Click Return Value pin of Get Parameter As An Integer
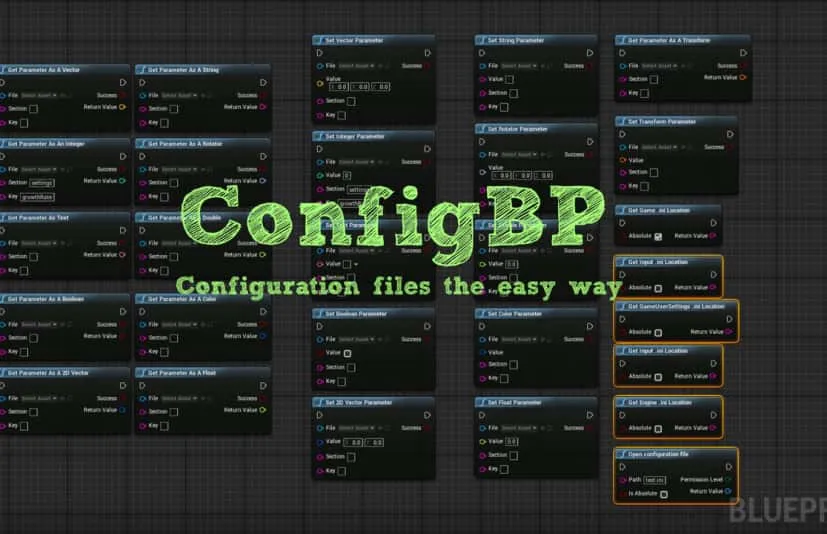 coord(122,181)
